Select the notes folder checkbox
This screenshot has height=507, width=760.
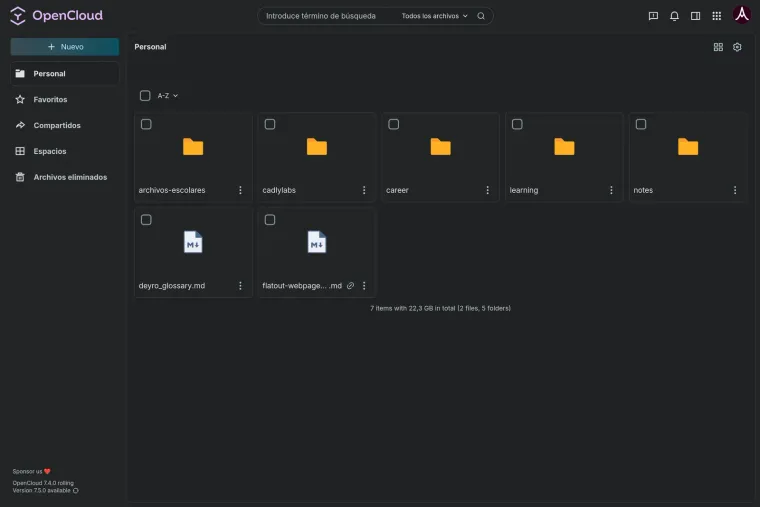641,124
